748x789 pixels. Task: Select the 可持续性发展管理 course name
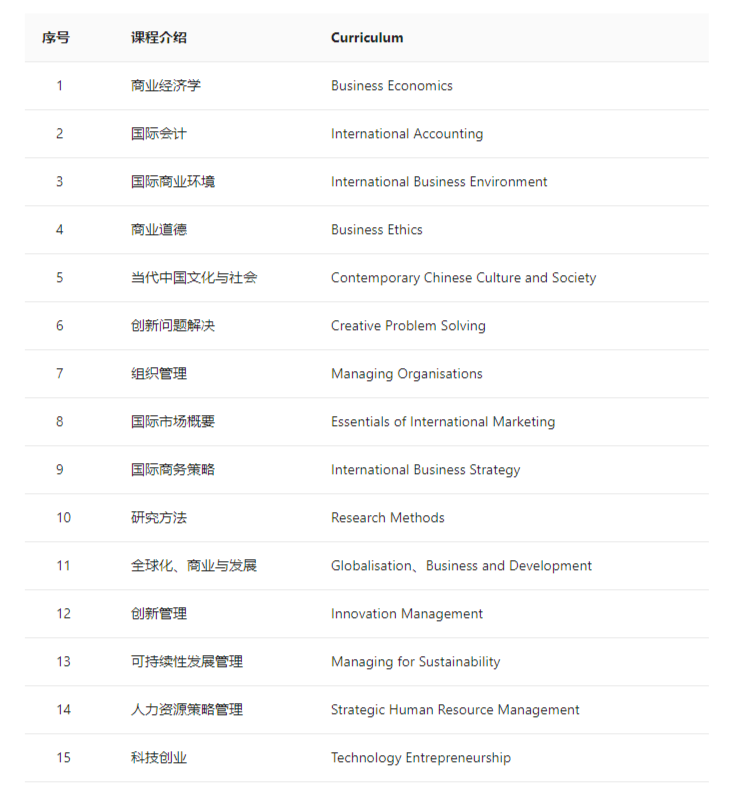(186, 662)
